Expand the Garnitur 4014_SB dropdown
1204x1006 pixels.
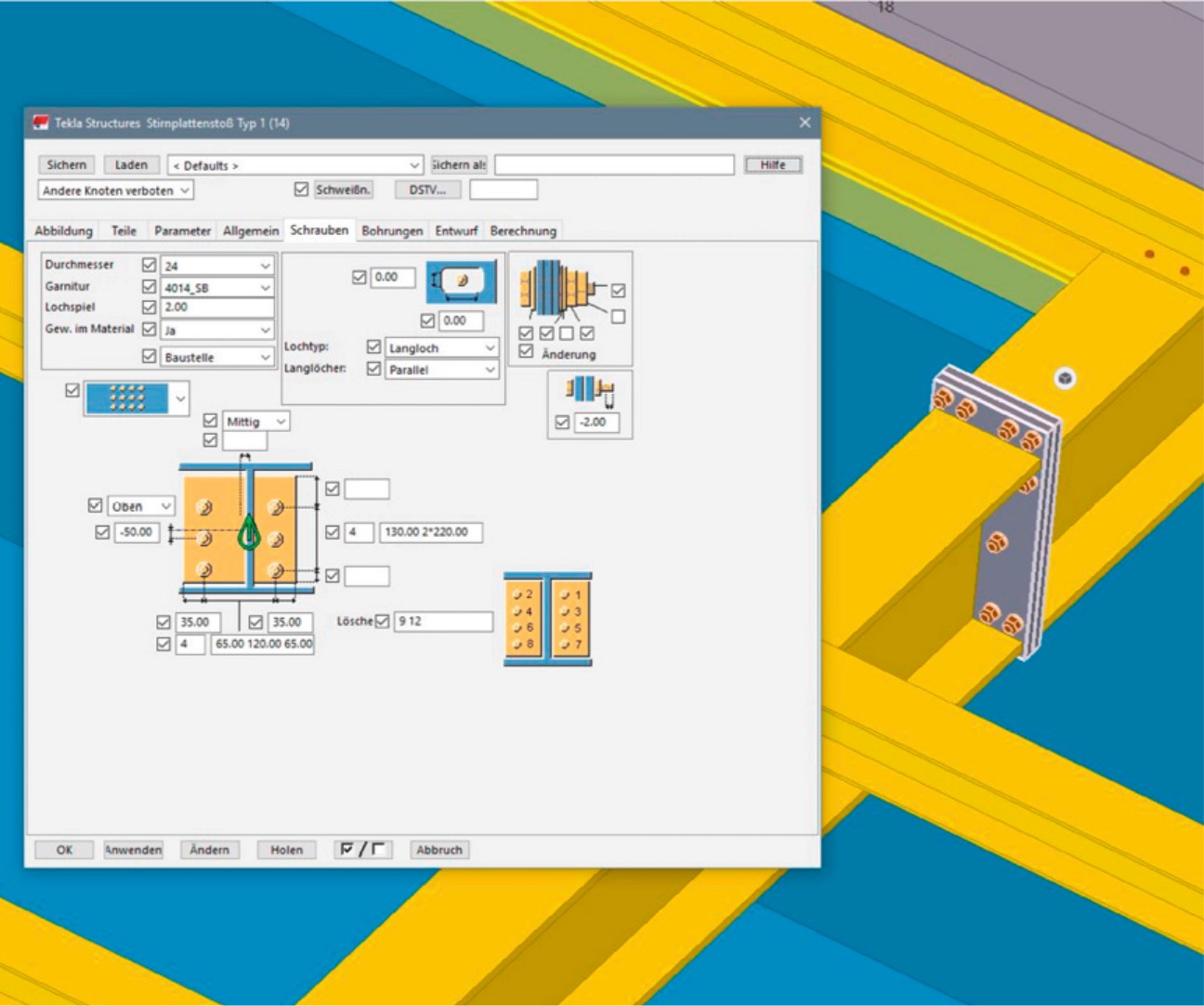[x=265, y=288]
